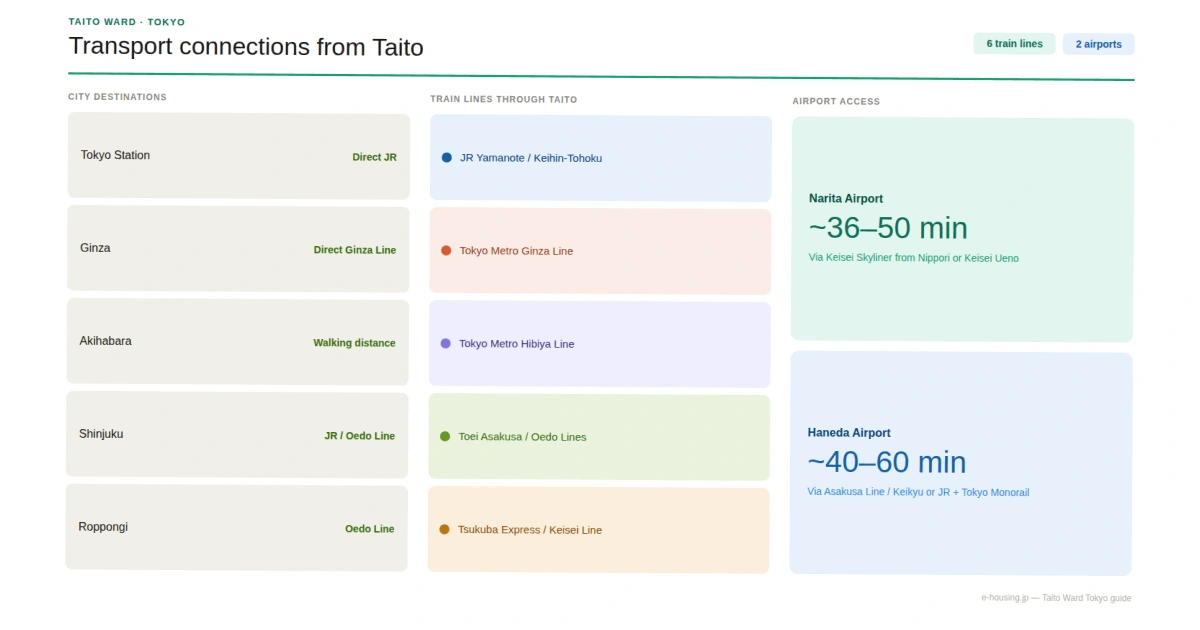Click the 'Tokyo Metro Hibiya Line' name
The width and height of the screenshot is (1200, 630).
pos(516,344)
